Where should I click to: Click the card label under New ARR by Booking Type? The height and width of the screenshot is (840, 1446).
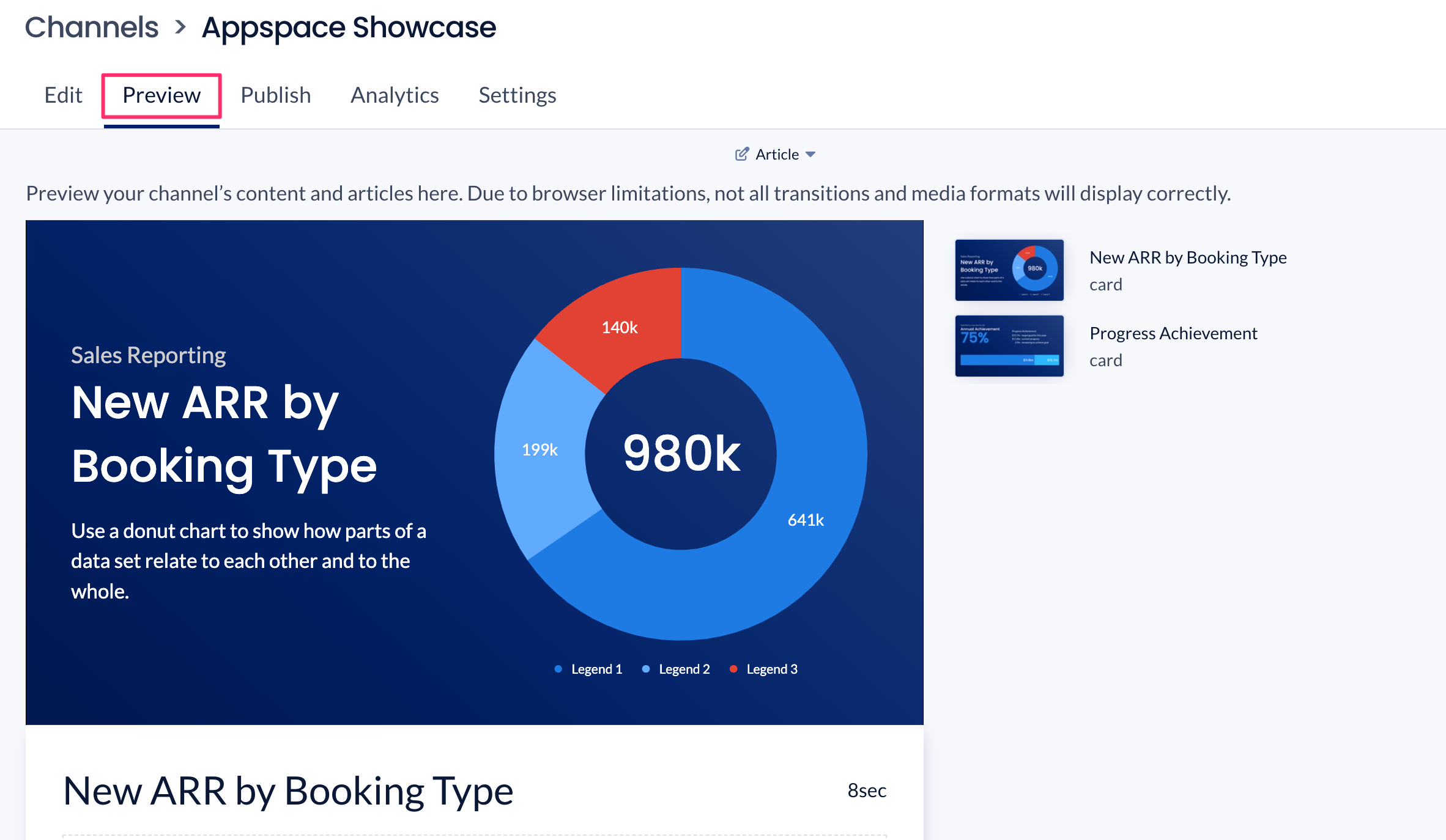tap(1106, 284)
